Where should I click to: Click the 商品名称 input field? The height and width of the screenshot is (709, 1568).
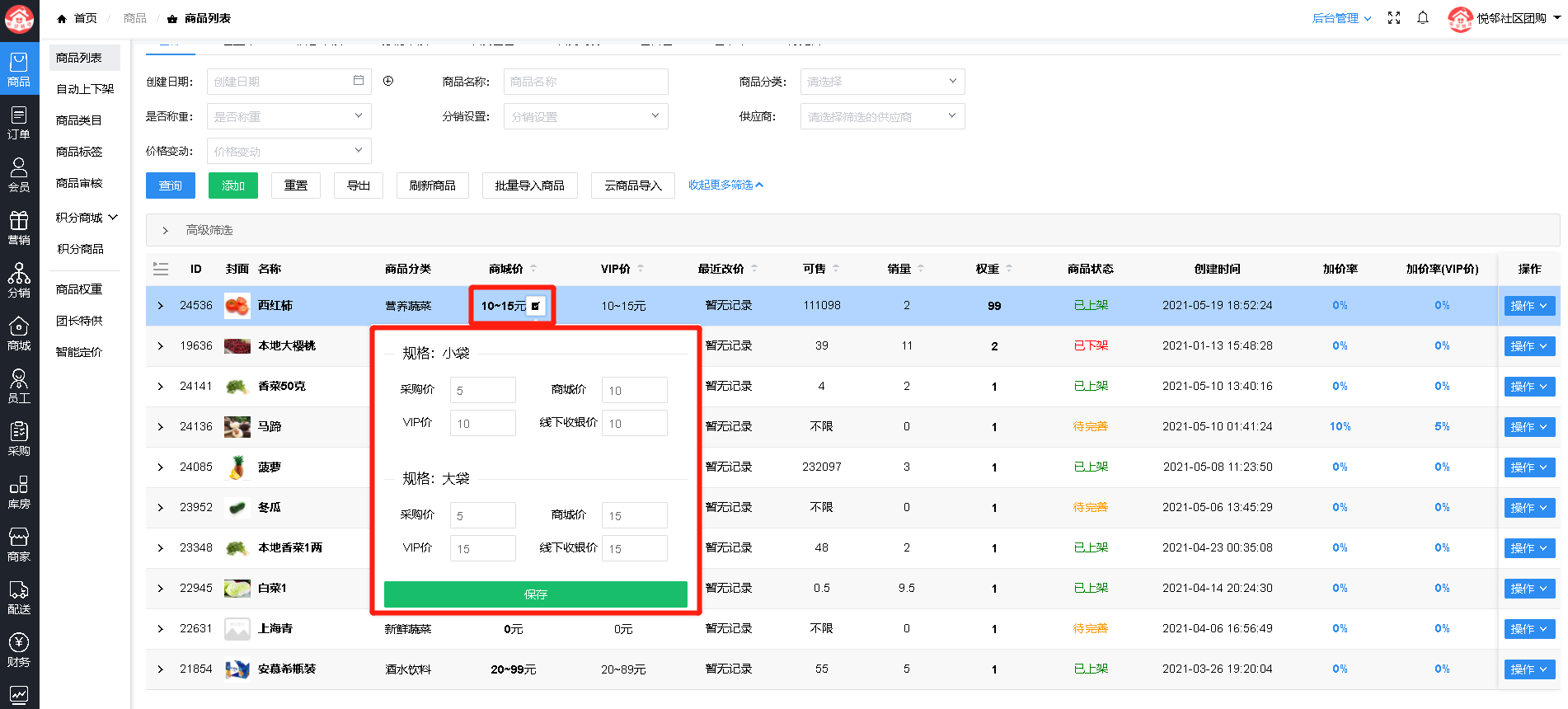click(x=585, y=81)
